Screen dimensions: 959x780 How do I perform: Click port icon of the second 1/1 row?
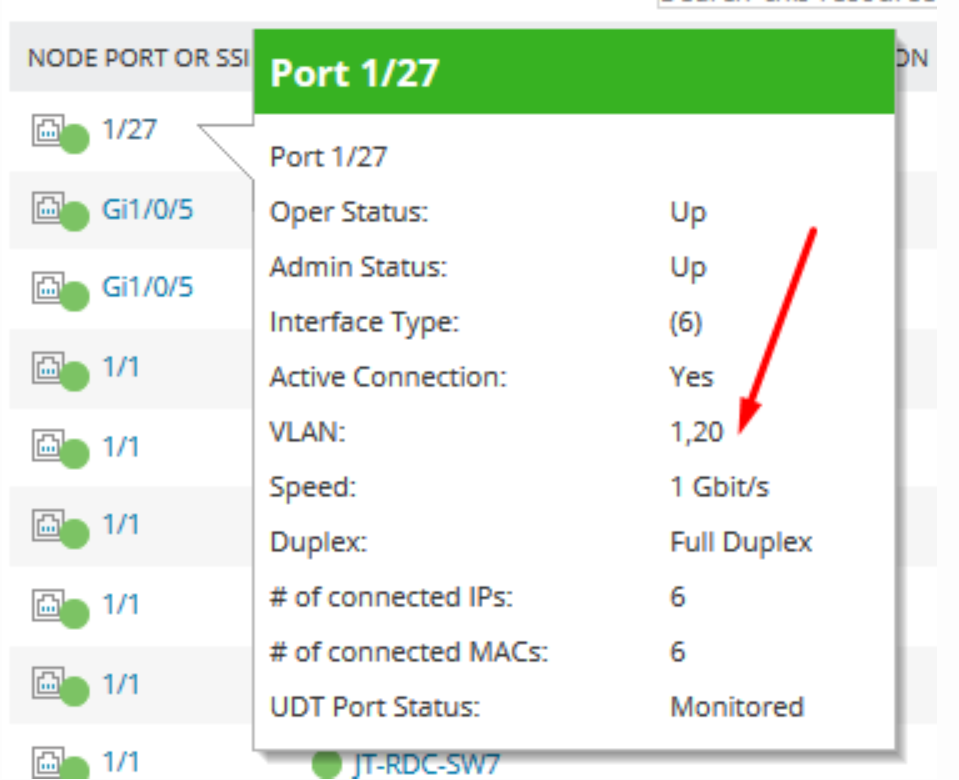click(x=50, y=447)
